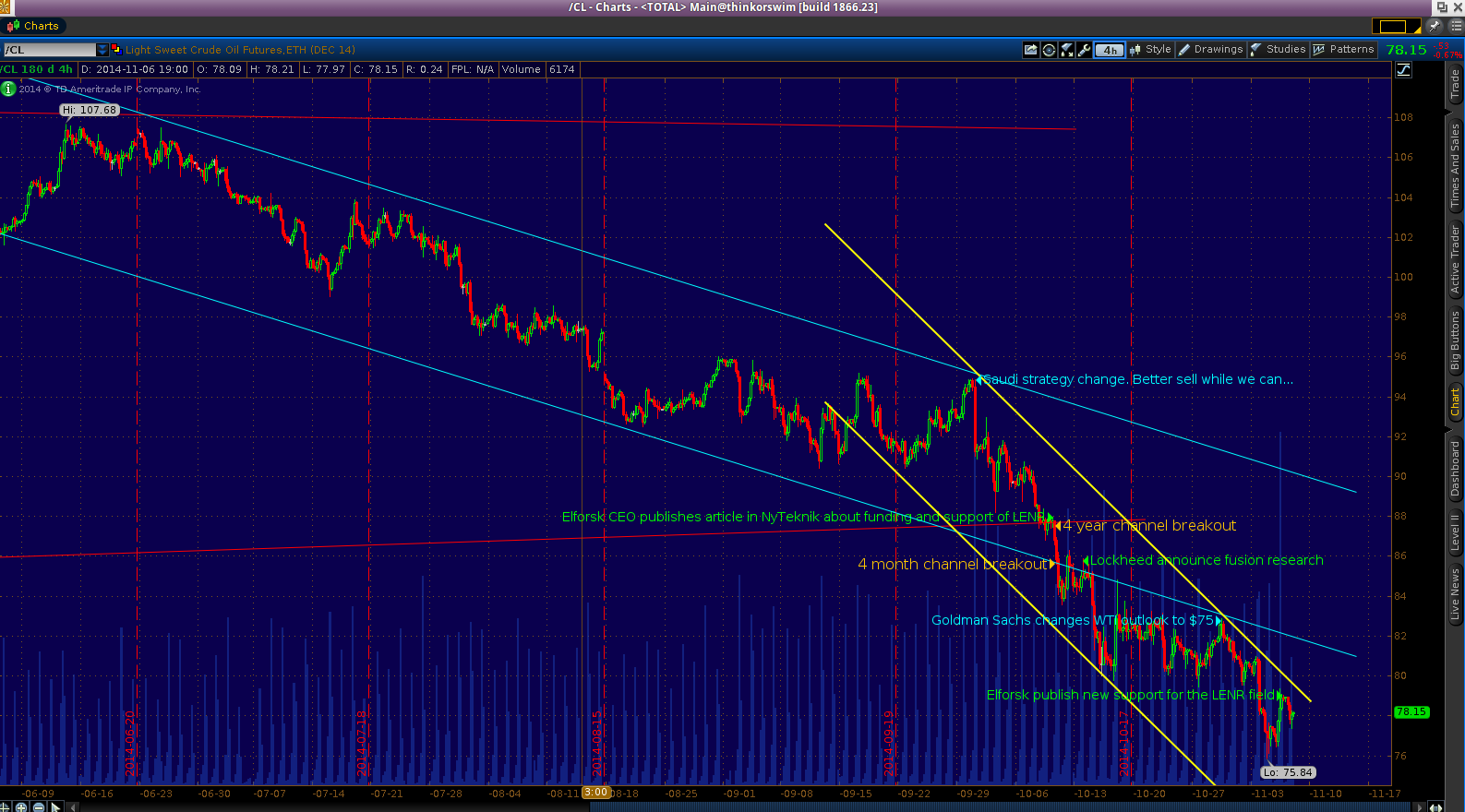
Task: Click the crosshair pan icon bottom left
Action: point(5,806)
